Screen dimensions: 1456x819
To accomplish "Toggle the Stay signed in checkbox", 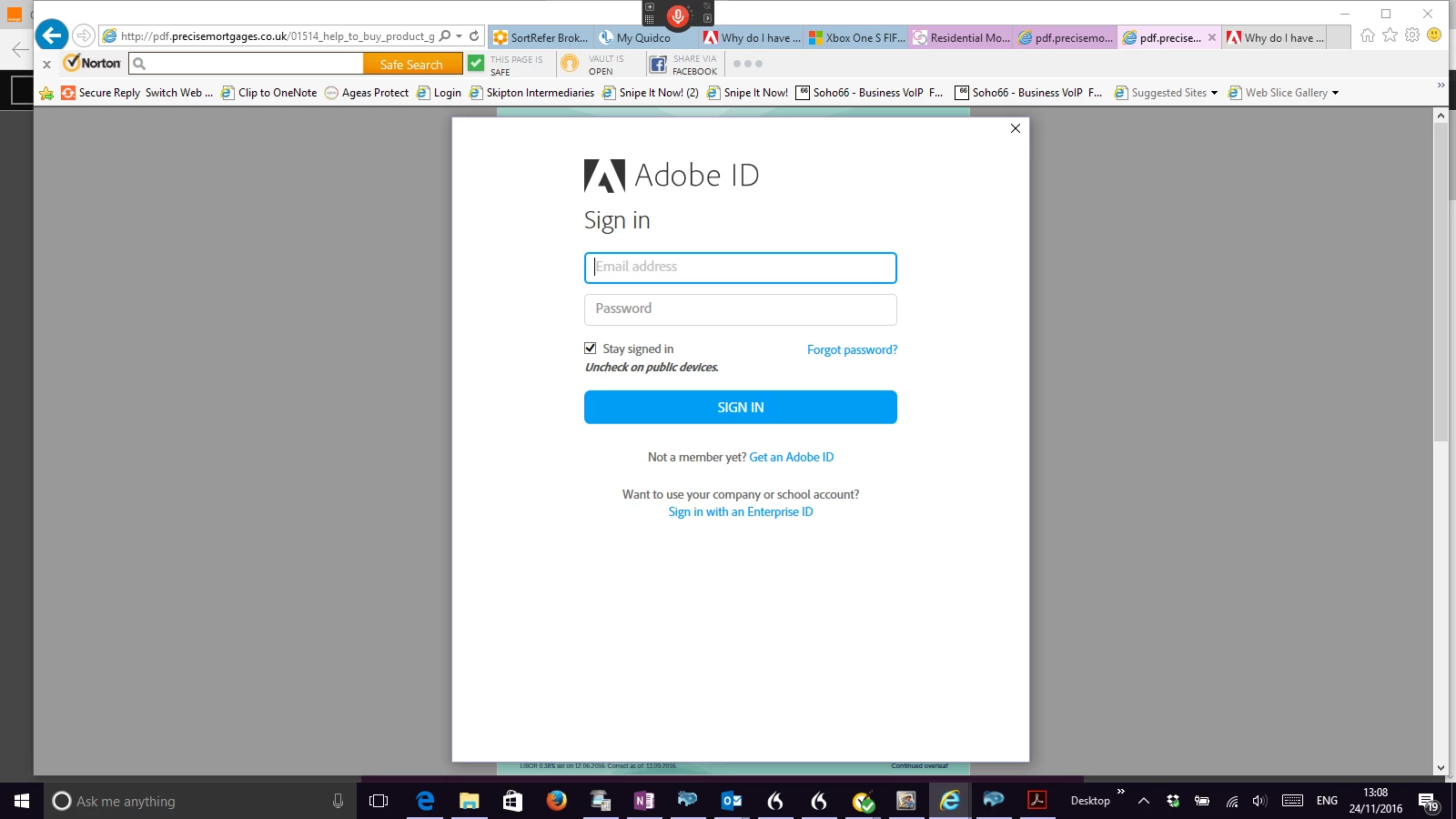I will 591,349.
